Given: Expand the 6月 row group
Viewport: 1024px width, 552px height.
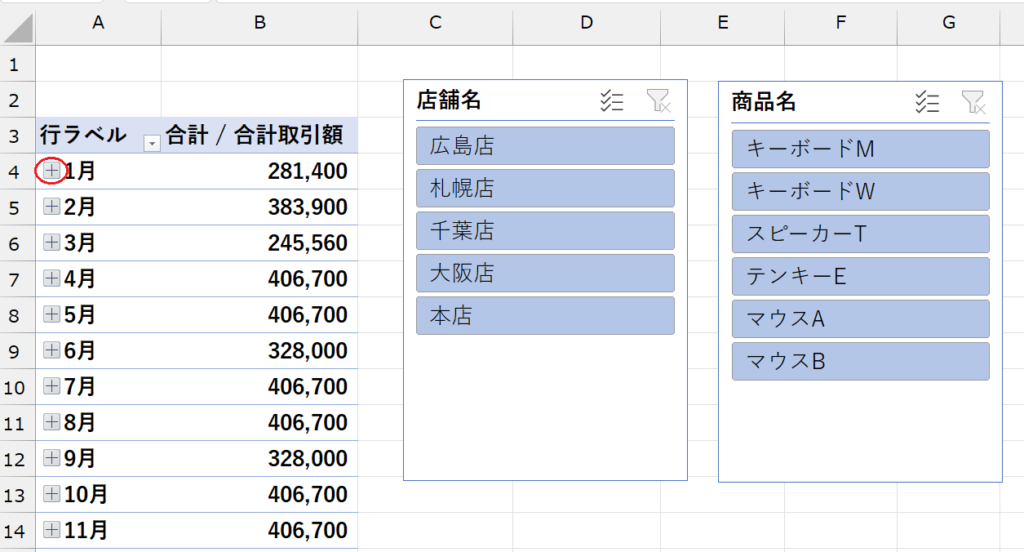Looking at the screenshot, I should pos(52,351).
